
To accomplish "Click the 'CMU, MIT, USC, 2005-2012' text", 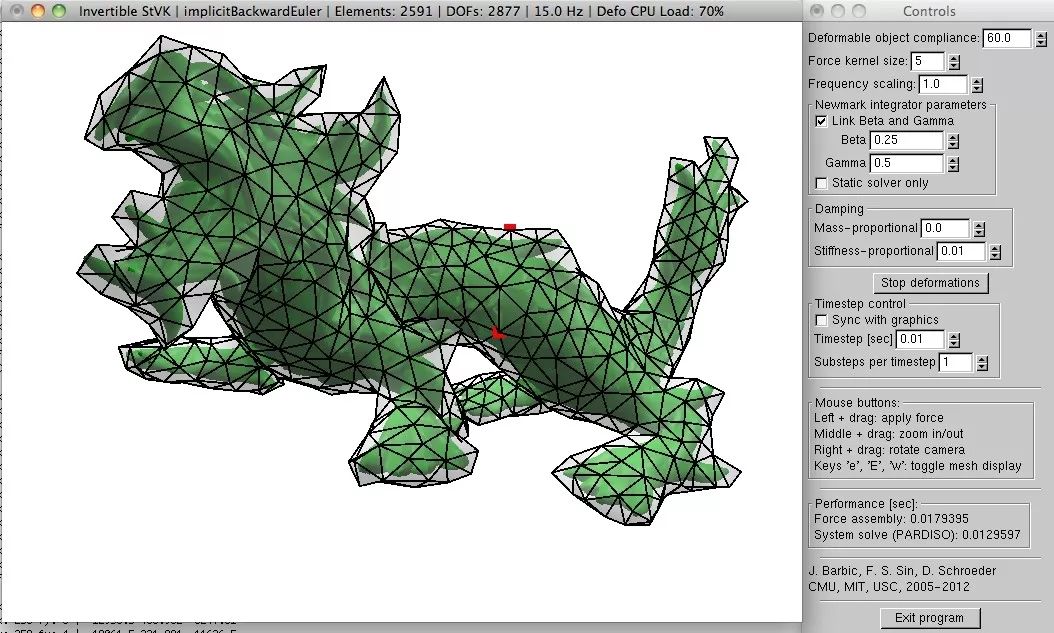I will 889,587.
